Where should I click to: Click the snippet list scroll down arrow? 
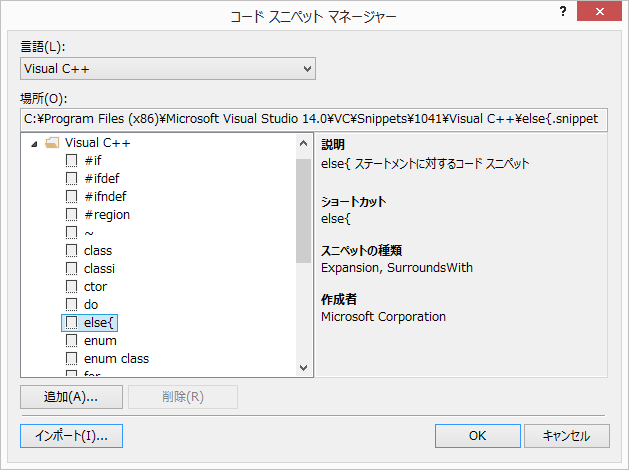click(304, 368)
